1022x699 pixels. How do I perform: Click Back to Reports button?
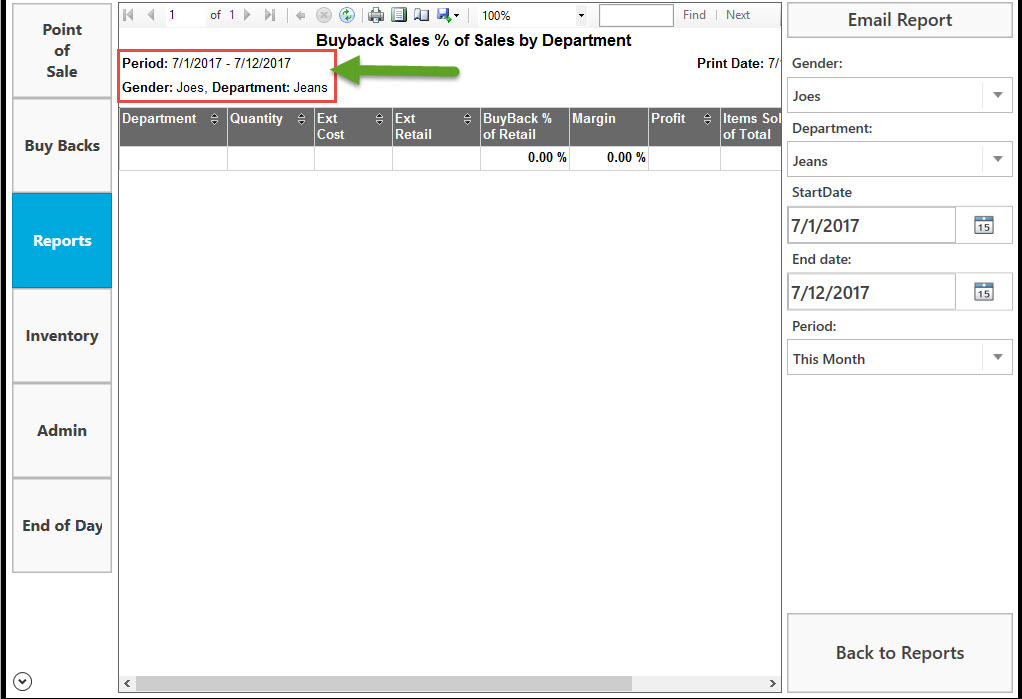click(899, 653)
